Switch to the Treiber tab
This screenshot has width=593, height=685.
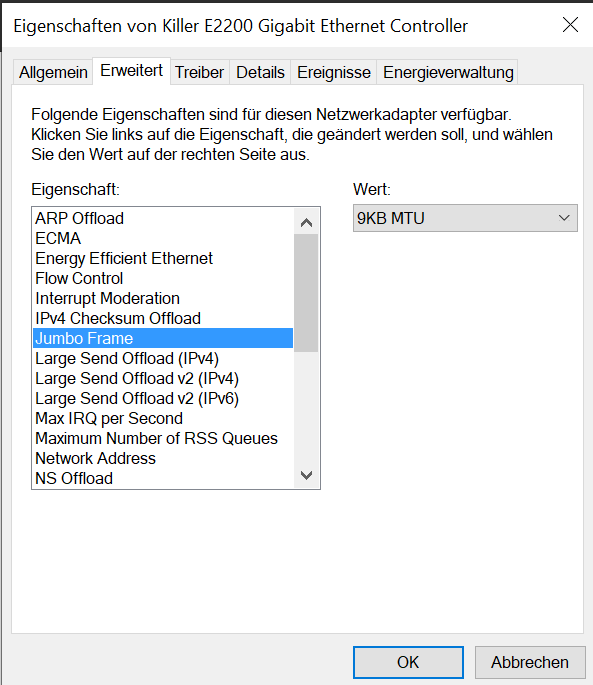[x=200, y=72]
